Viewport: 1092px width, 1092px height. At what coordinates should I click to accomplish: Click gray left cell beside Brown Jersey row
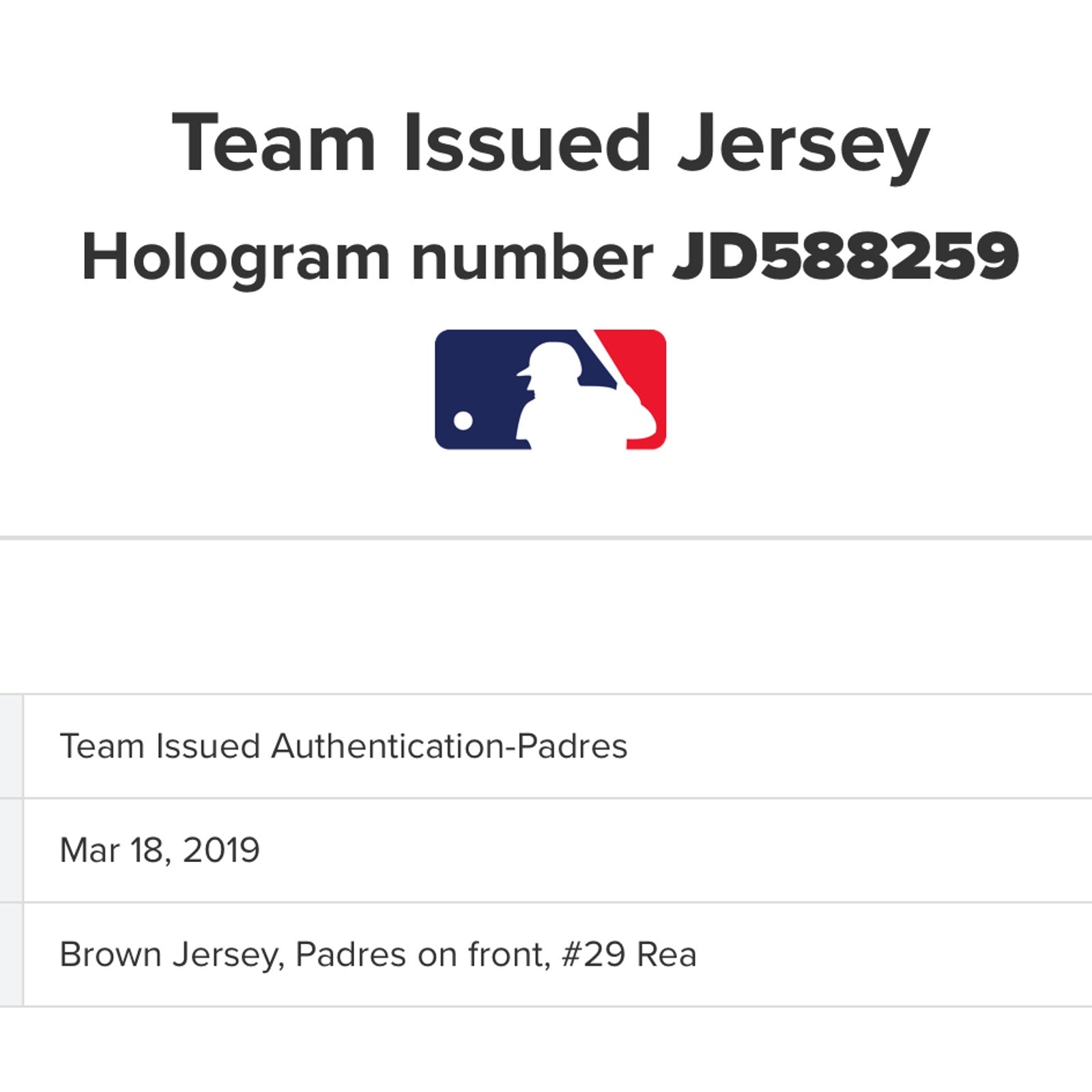pos(11,954)
